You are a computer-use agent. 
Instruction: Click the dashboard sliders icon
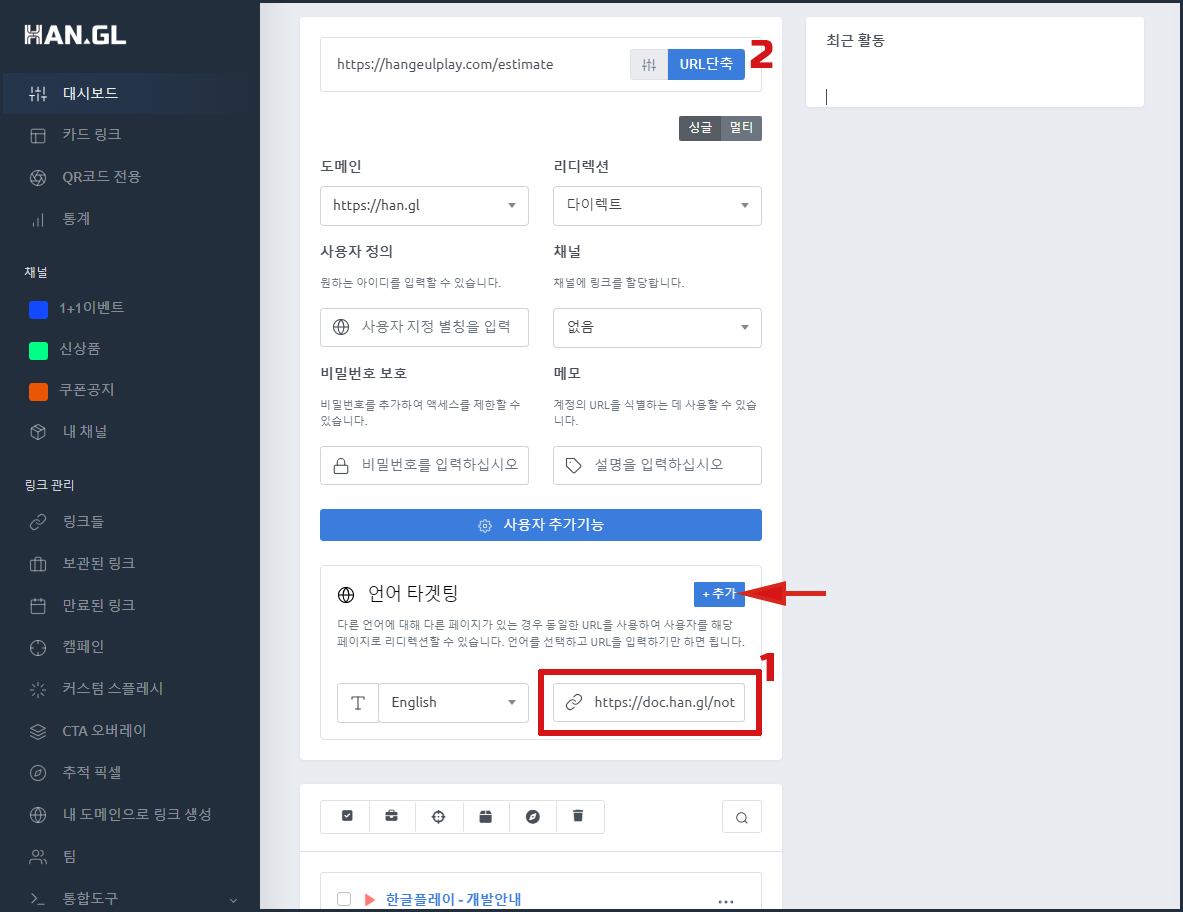38,94
